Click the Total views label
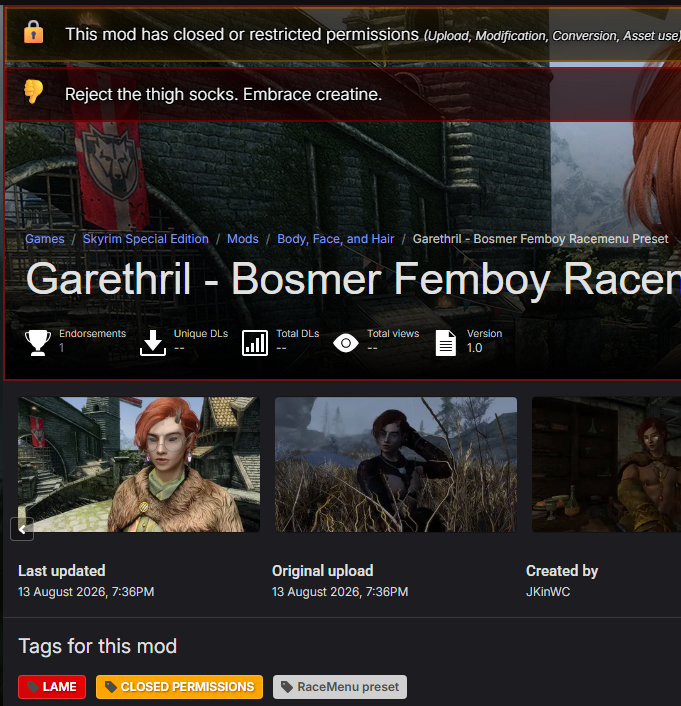Viewport: 681px width, 706px height. pyautogui.click(x=393, y=334)
